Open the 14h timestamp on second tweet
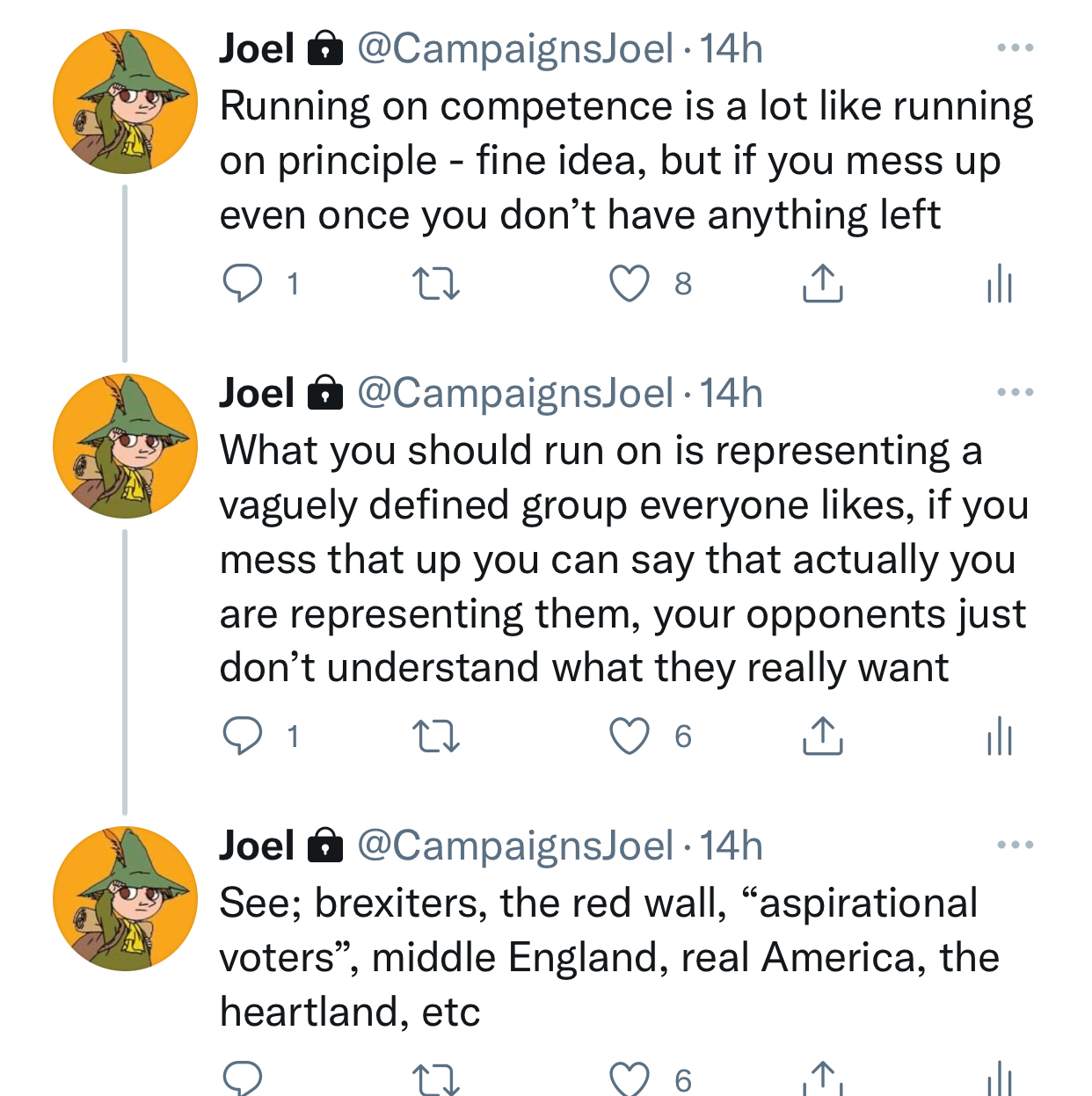Screen dimensions: 1092x1096 click(732, 393)
